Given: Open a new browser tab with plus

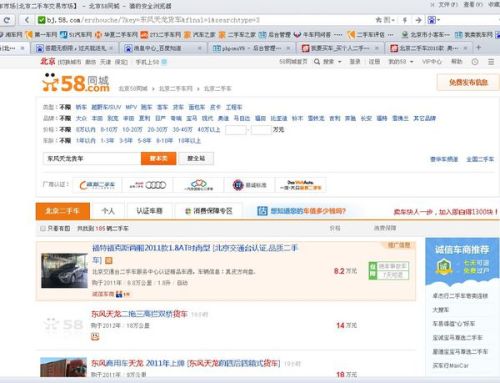Looking at the screenshot, I should click(479, 48).
